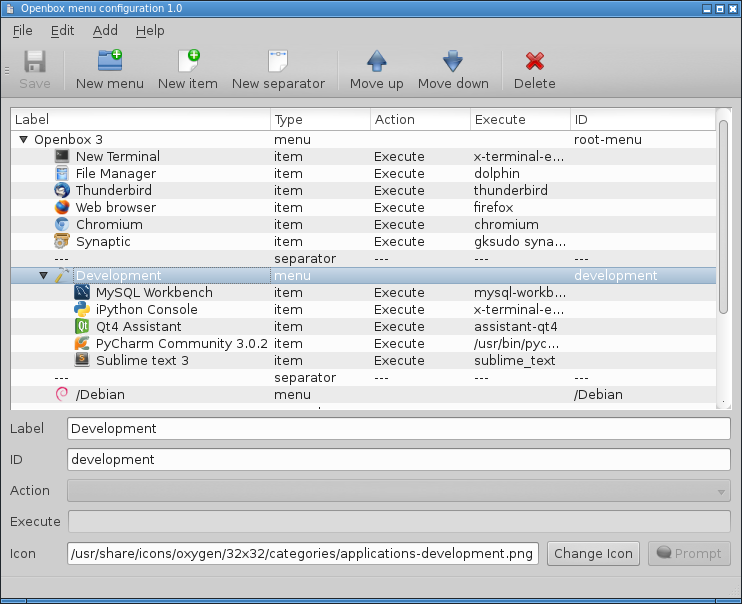Sort by the Label column header
The width and height of the screenshot is (742, 604).
pos(141,119)
